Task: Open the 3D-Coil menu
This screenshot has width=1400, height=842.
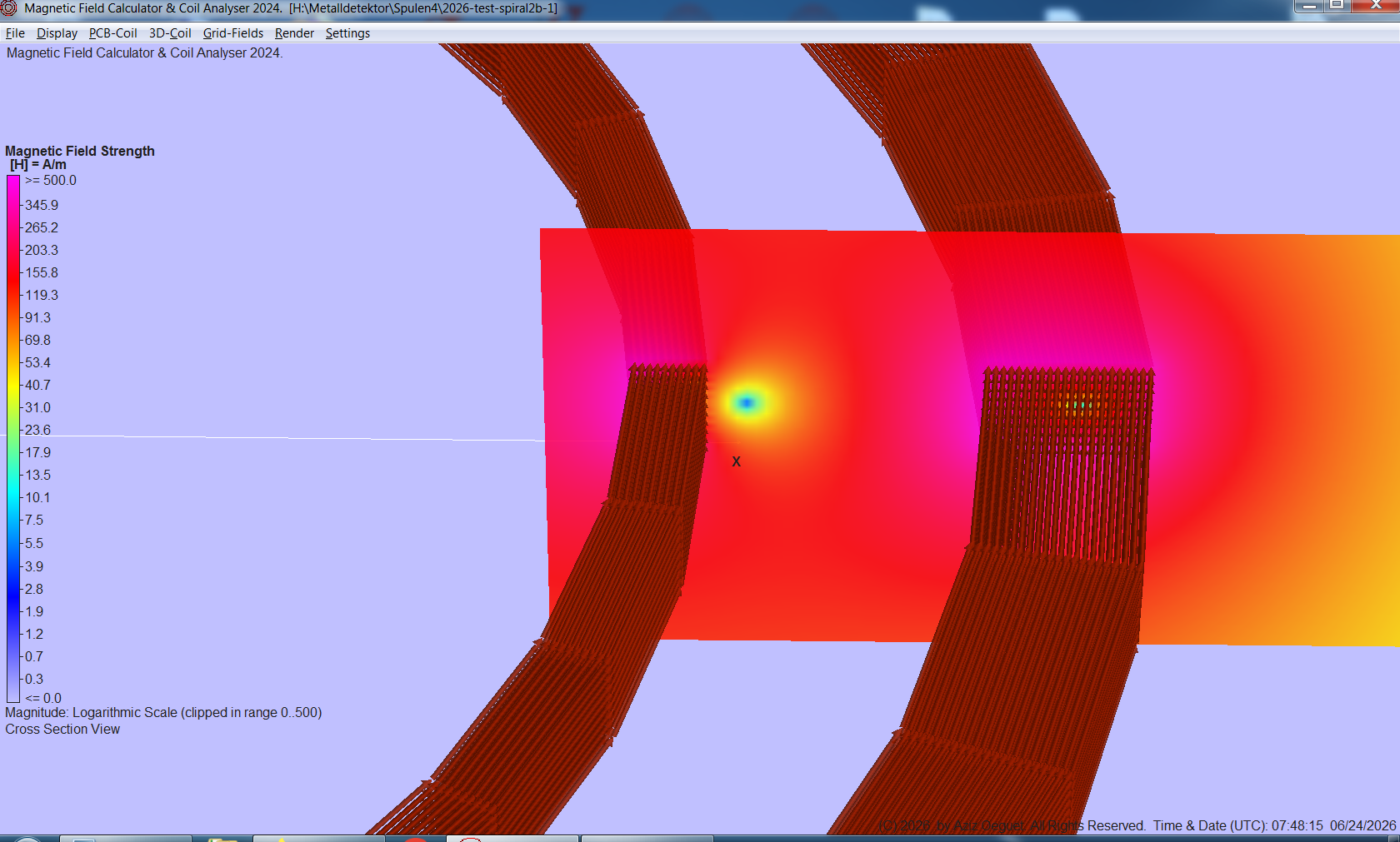Action: pos(170,33)
